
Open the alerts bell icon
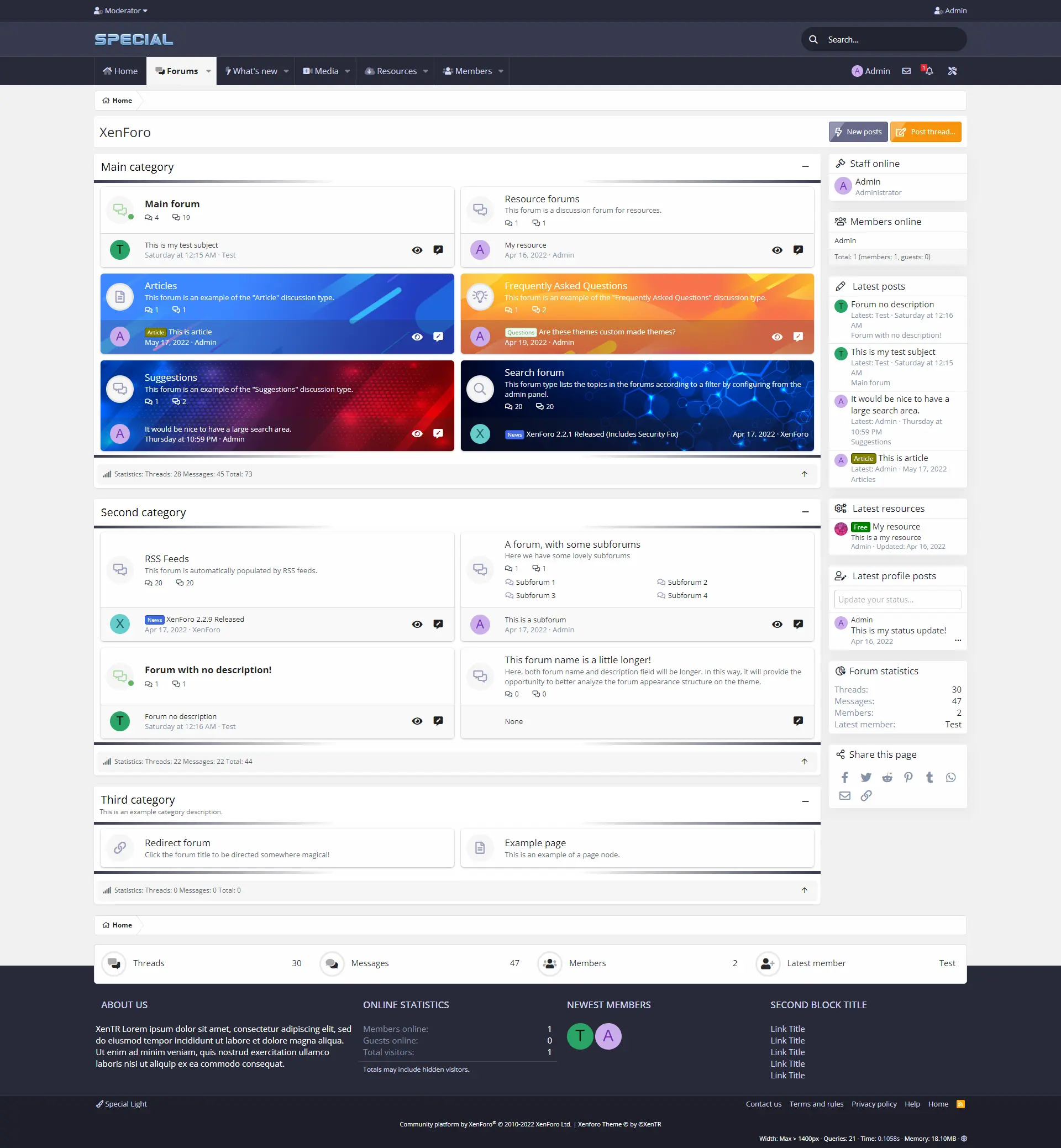point(929,71)
